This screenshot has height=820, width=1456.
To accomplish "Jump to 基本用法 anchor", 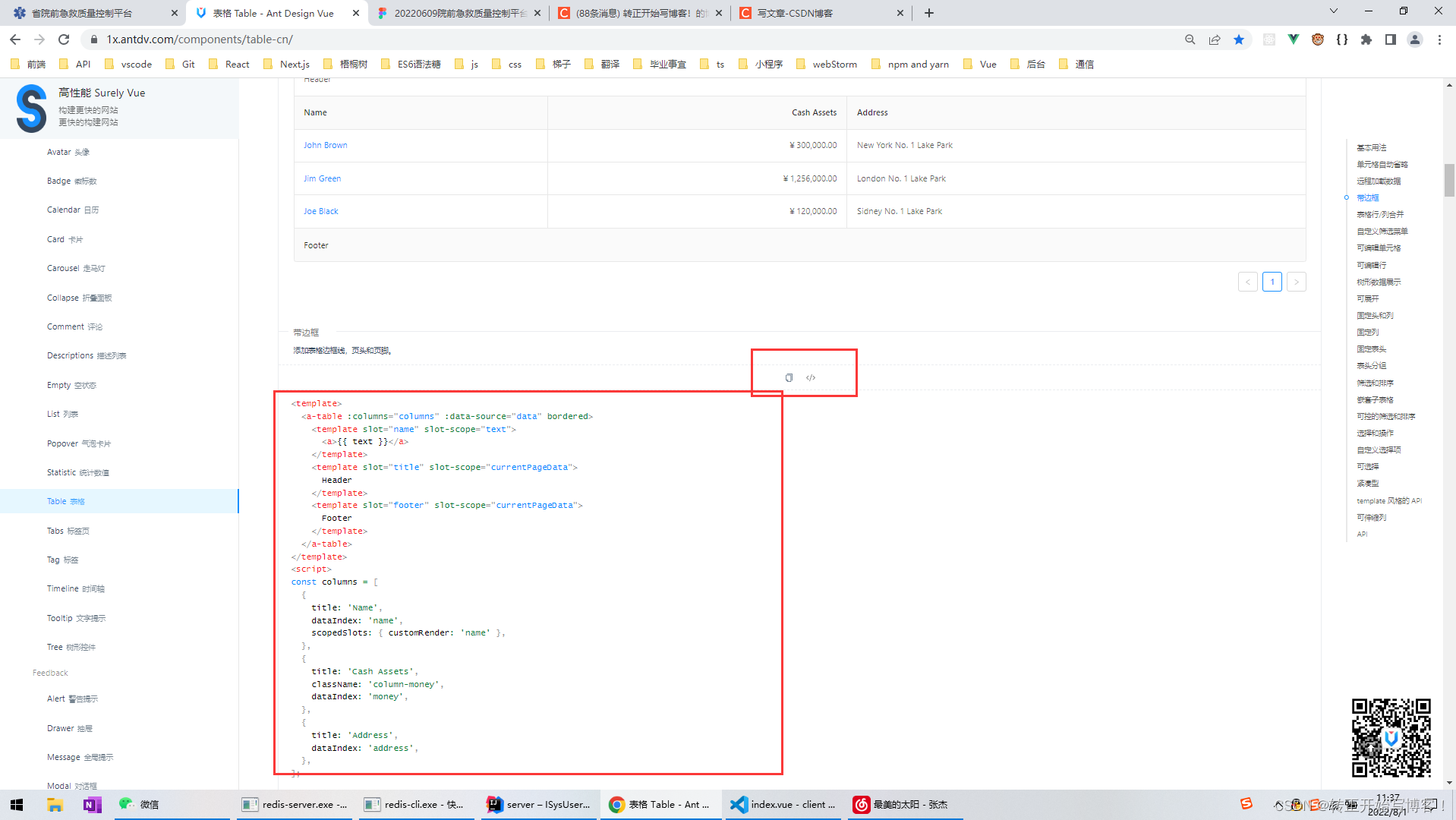I will coord(1371,147).
